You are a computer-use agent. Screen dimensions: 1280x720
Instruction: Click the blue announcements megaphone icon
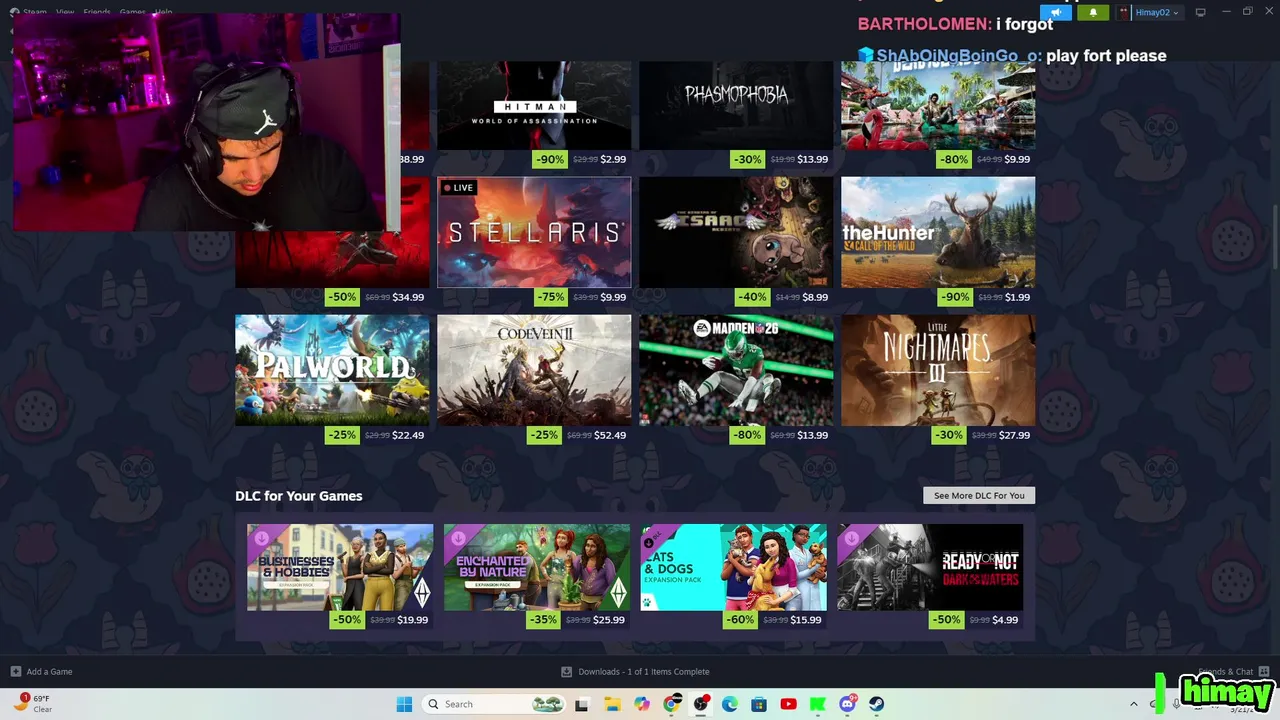1056,12
